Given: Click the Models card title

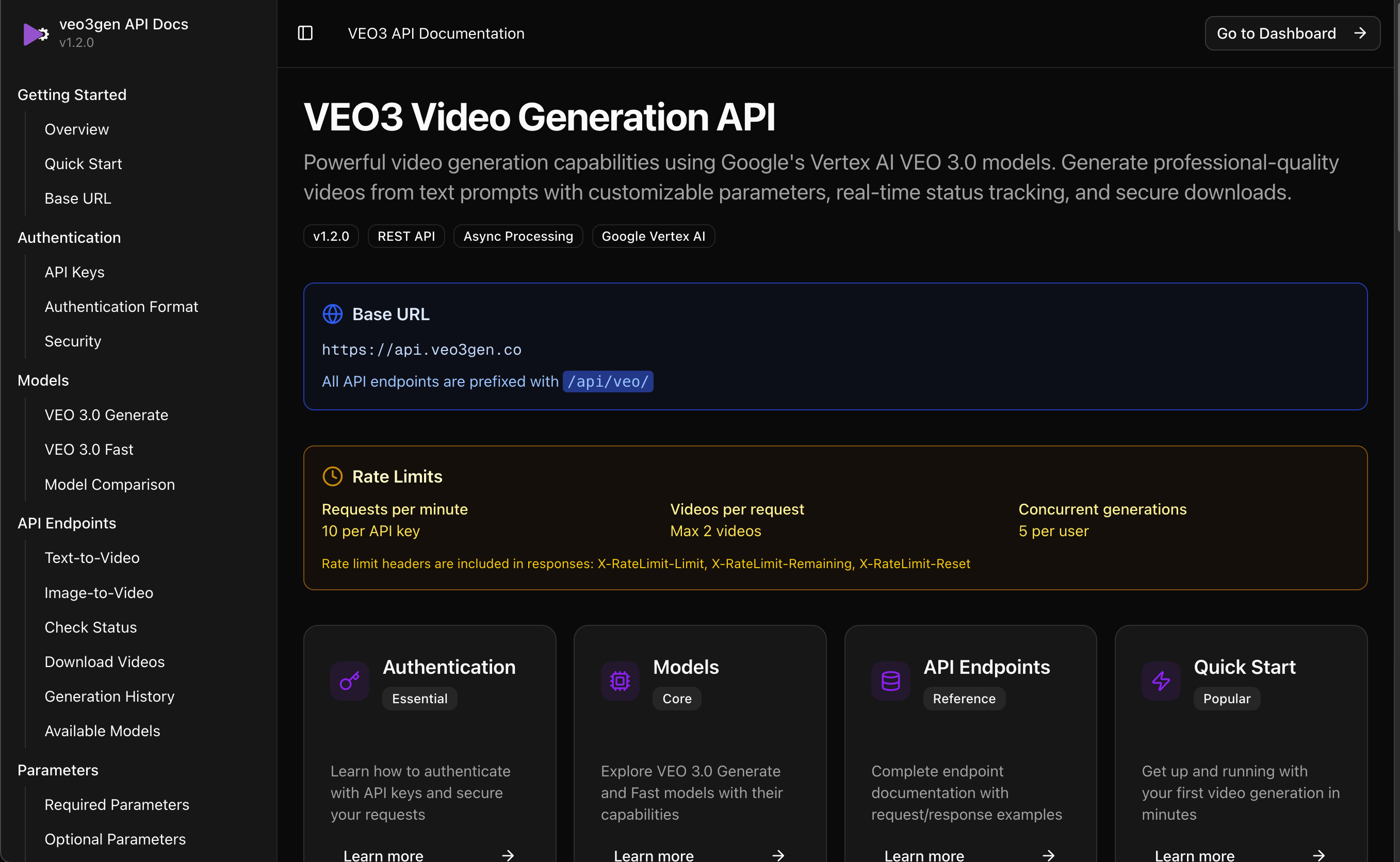Looking at the screenshot, I should 686,667.
